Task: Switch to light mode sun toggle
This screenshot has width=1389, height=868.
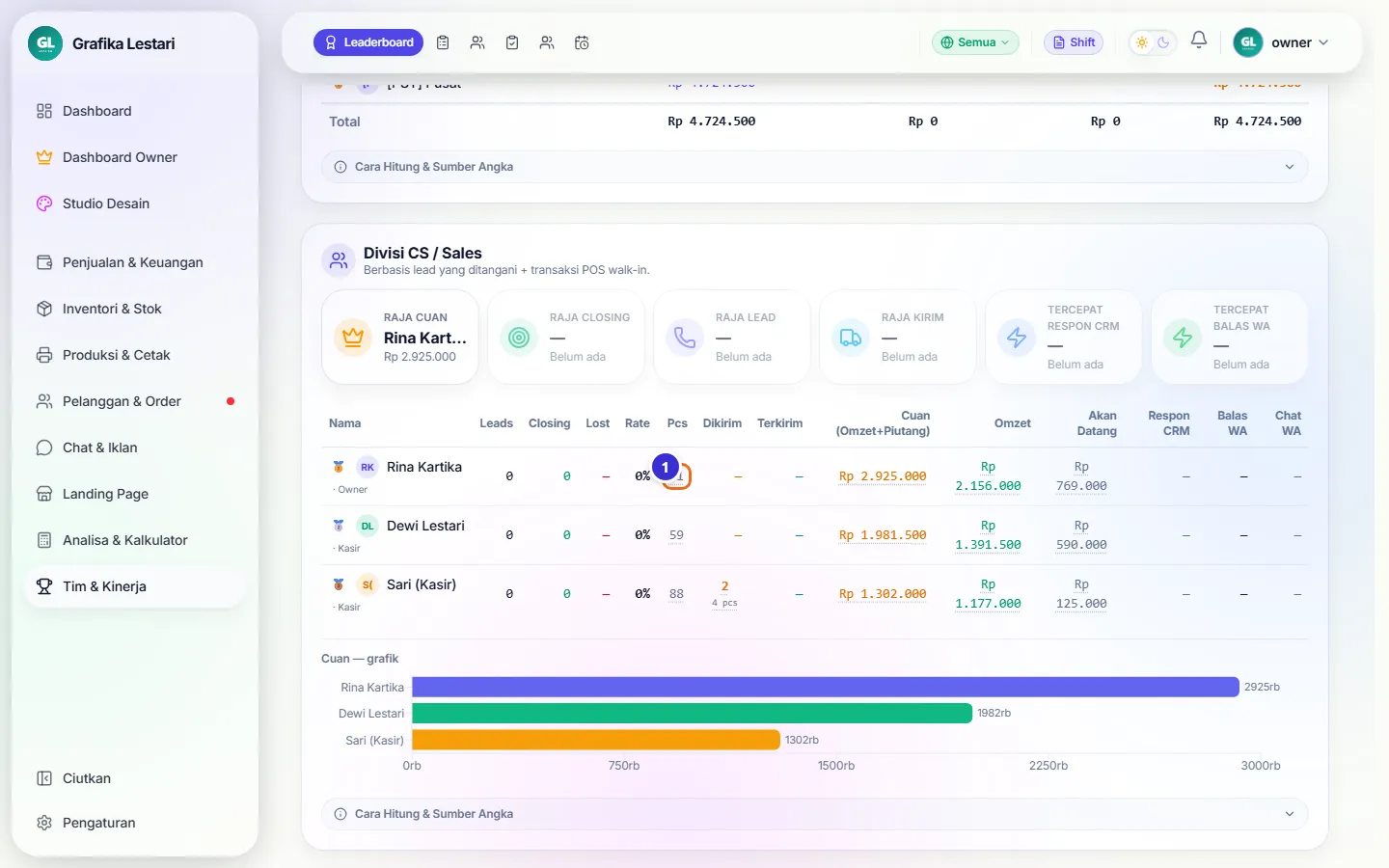Action: click(1142, 42)
